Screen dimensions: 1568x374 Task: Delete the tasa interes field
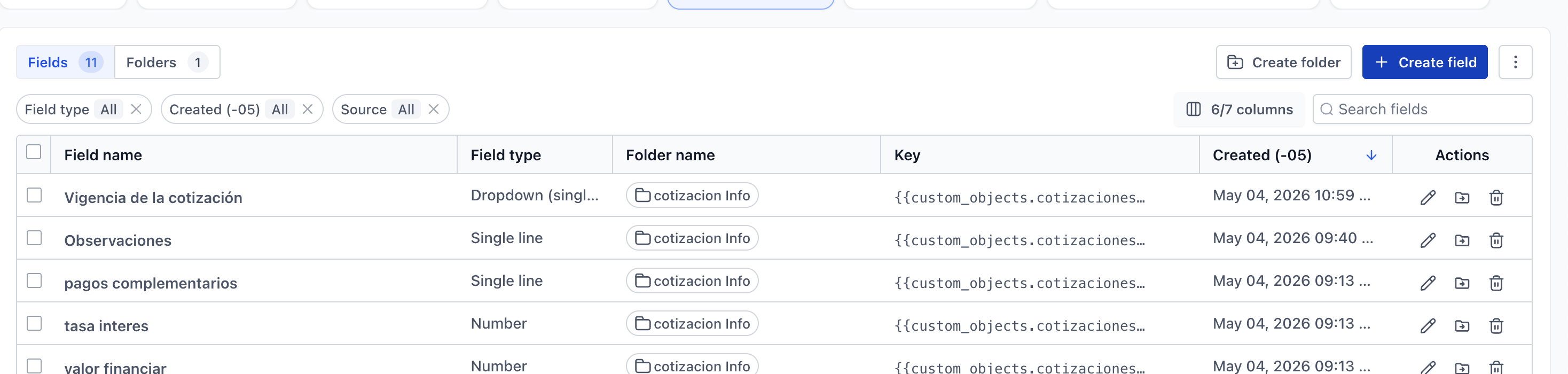pyautogui.click(x=1496, y=325)
